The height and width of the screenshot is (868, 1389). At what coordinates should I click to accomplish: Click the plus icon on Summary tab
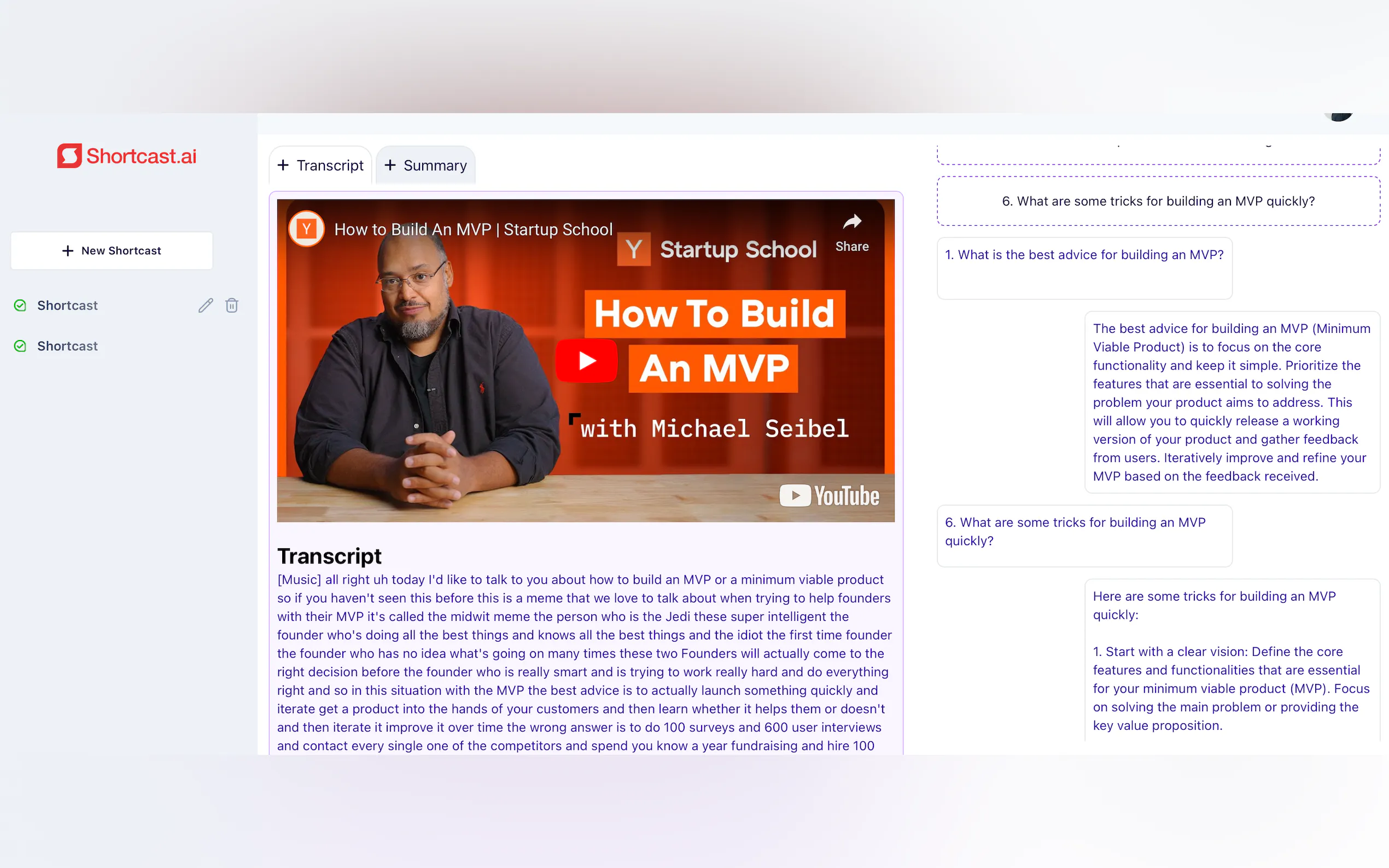[390, 165]
